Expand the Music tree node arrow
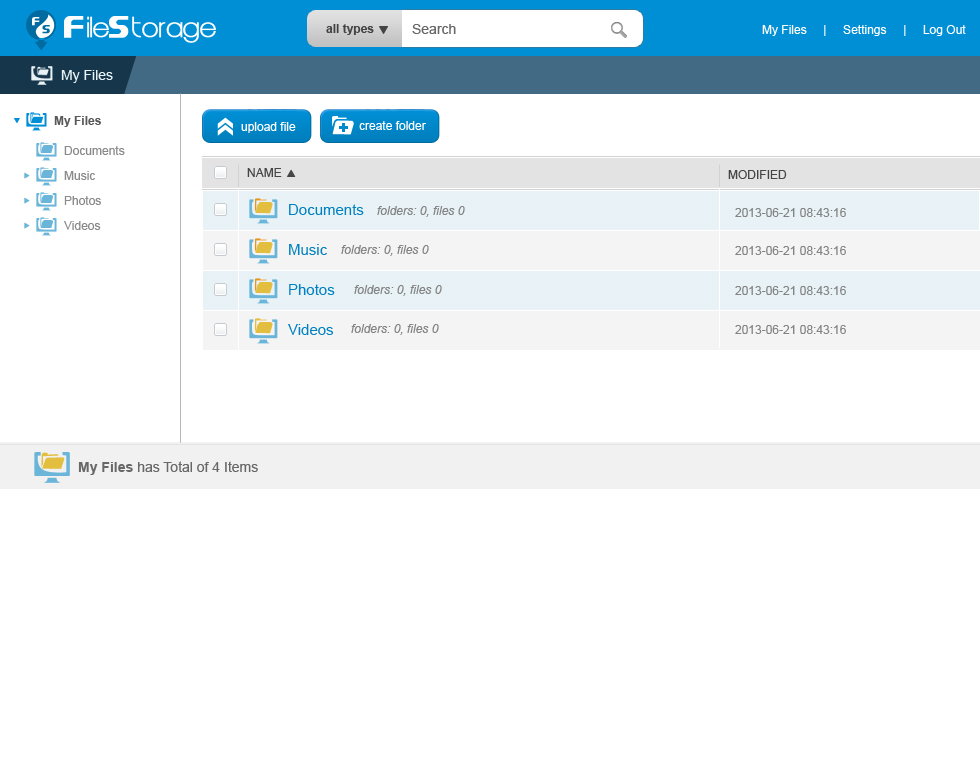This screenshot has height=778, width=980. tap(26, 176)
